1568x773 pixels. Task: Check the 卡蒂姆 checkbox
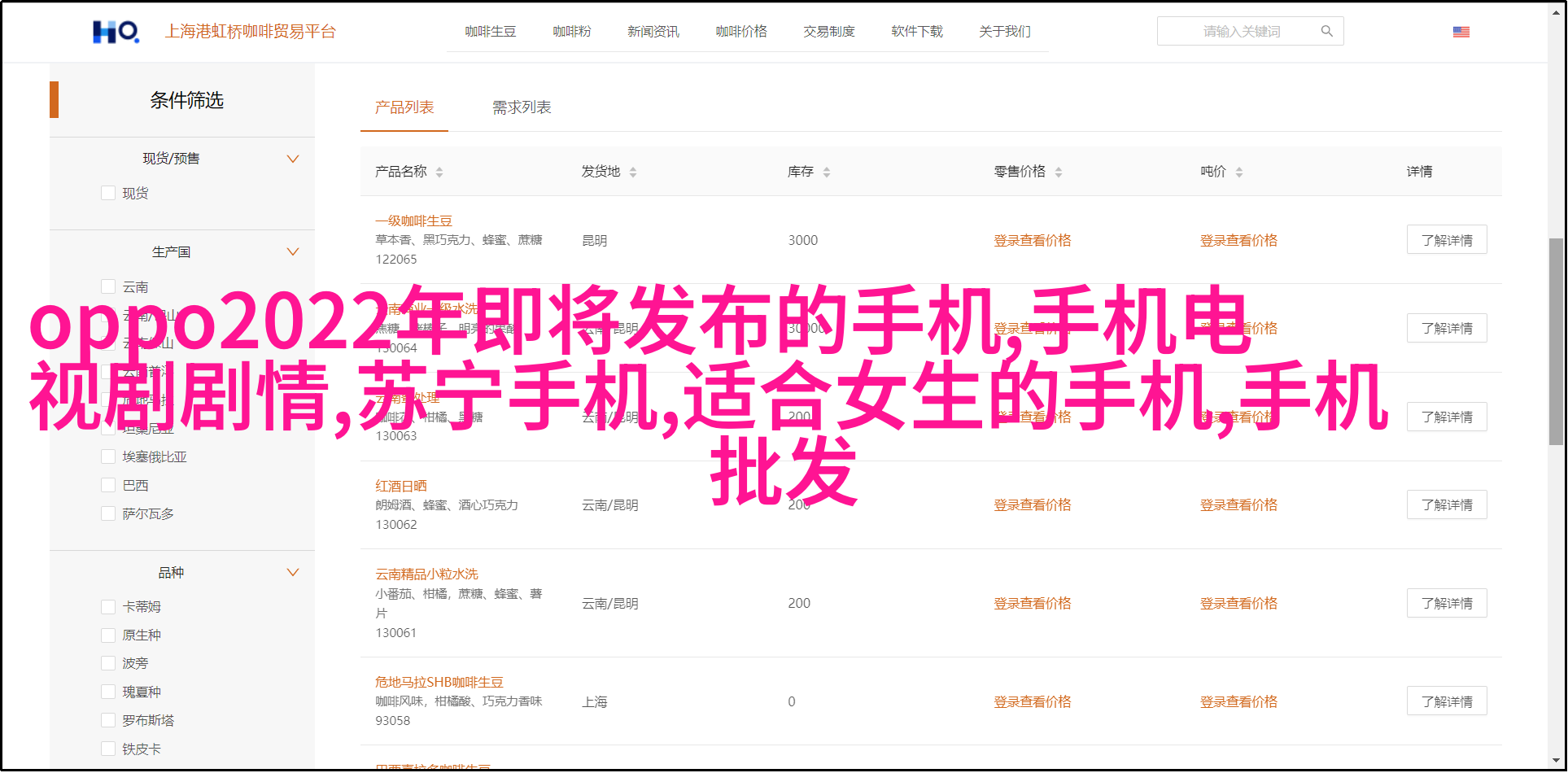pyautogui.click(x=108, y=606)
